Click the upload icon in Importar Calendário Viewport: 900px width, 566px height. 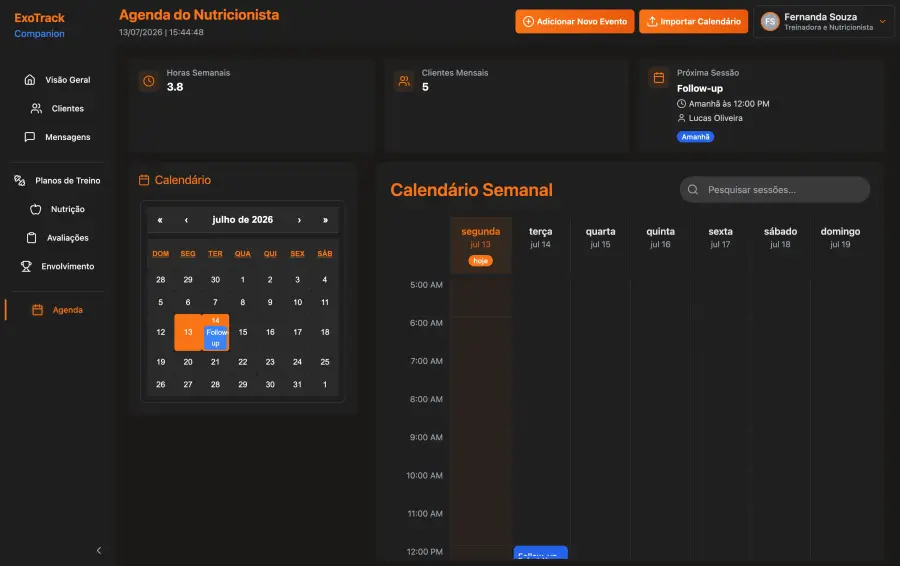tap(652, 21)
